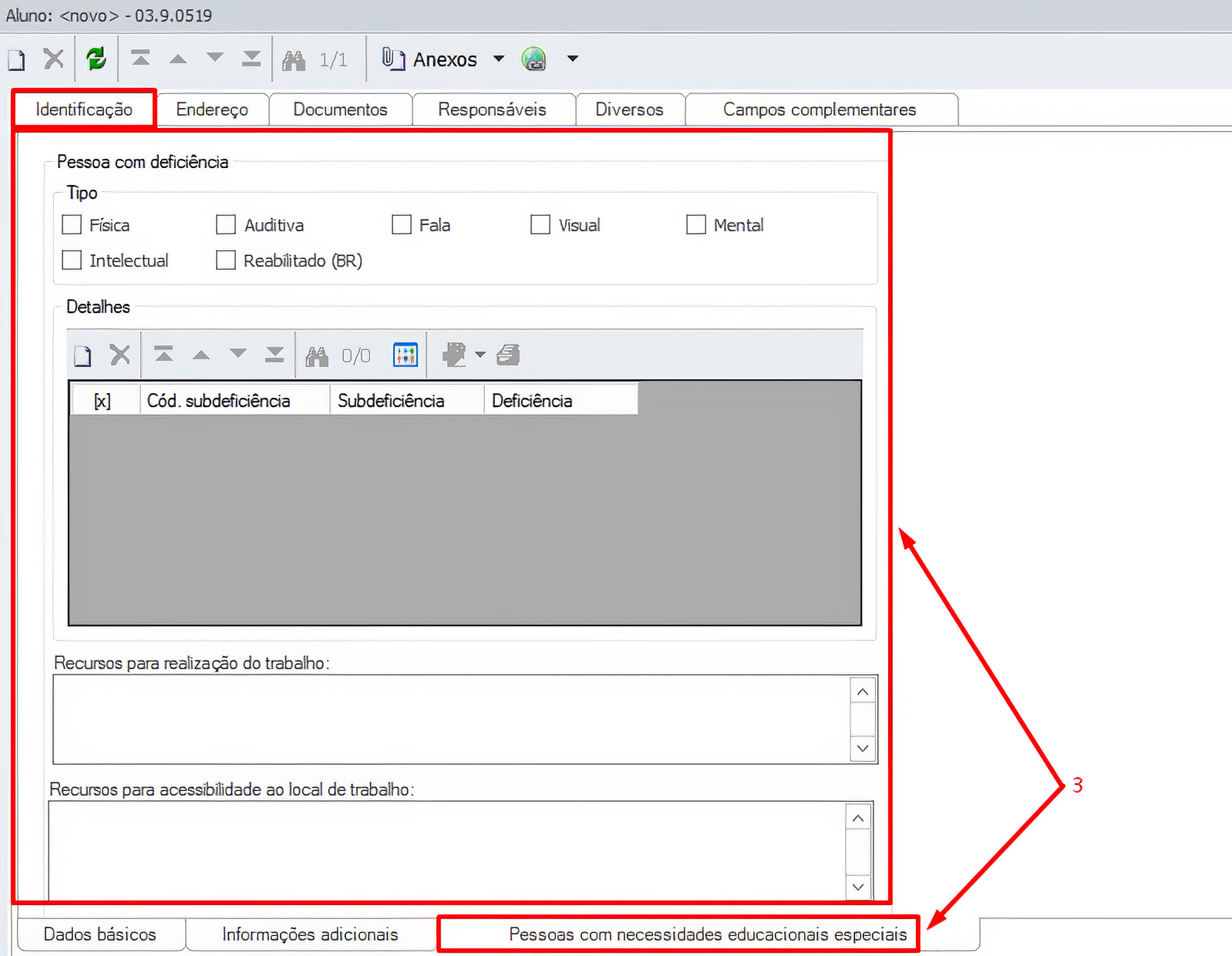
Task: Tick the Visual deficiency checkbox
Action: click(x=540, y=225)
